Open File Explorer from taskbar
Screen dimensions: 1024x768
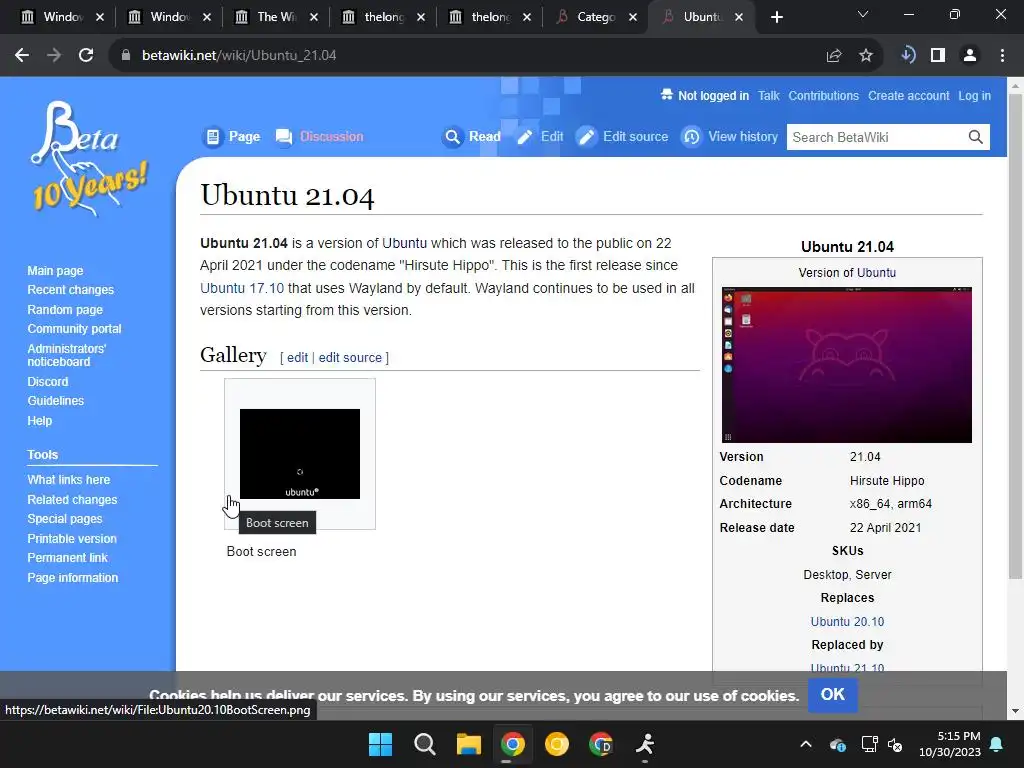coord(468,744)
